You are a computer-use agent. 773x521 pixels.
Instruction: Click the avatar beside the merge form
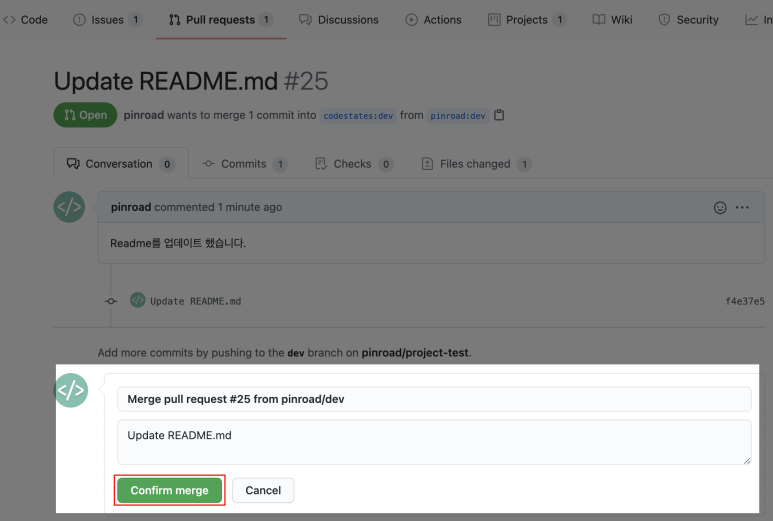point(71,390)
